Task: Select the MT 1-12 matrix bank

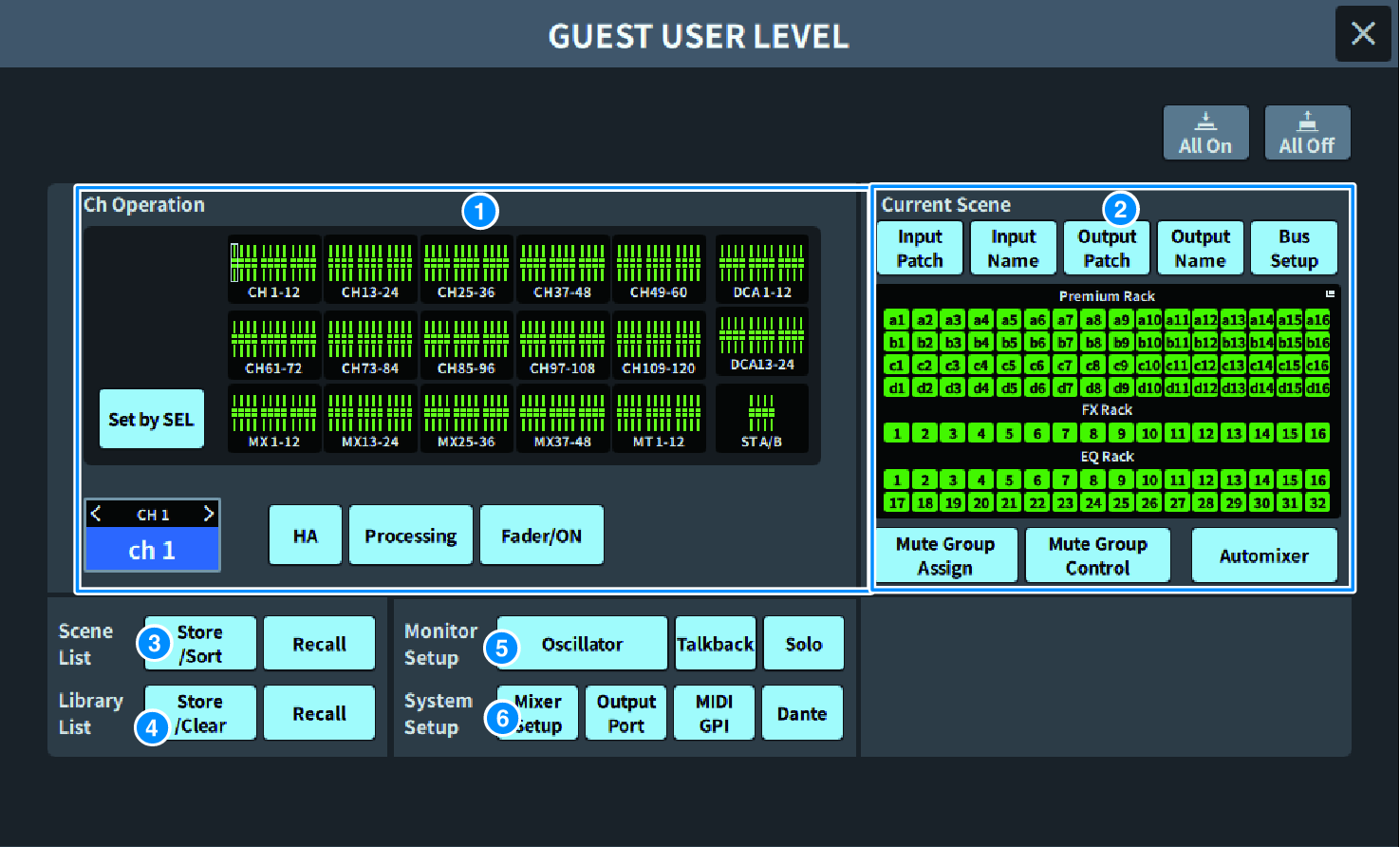Action: [x=659, y=419]
